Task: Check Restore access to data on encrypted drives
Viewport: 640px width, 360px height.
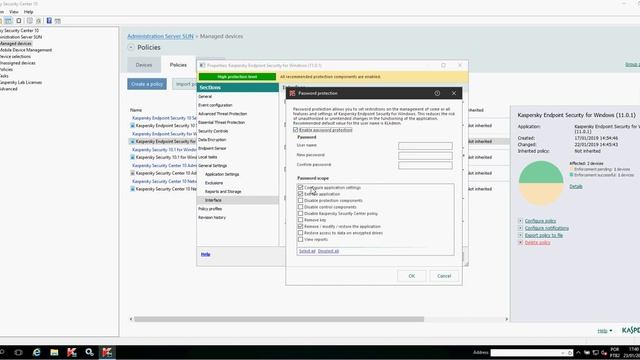Action: pos(300,233)
